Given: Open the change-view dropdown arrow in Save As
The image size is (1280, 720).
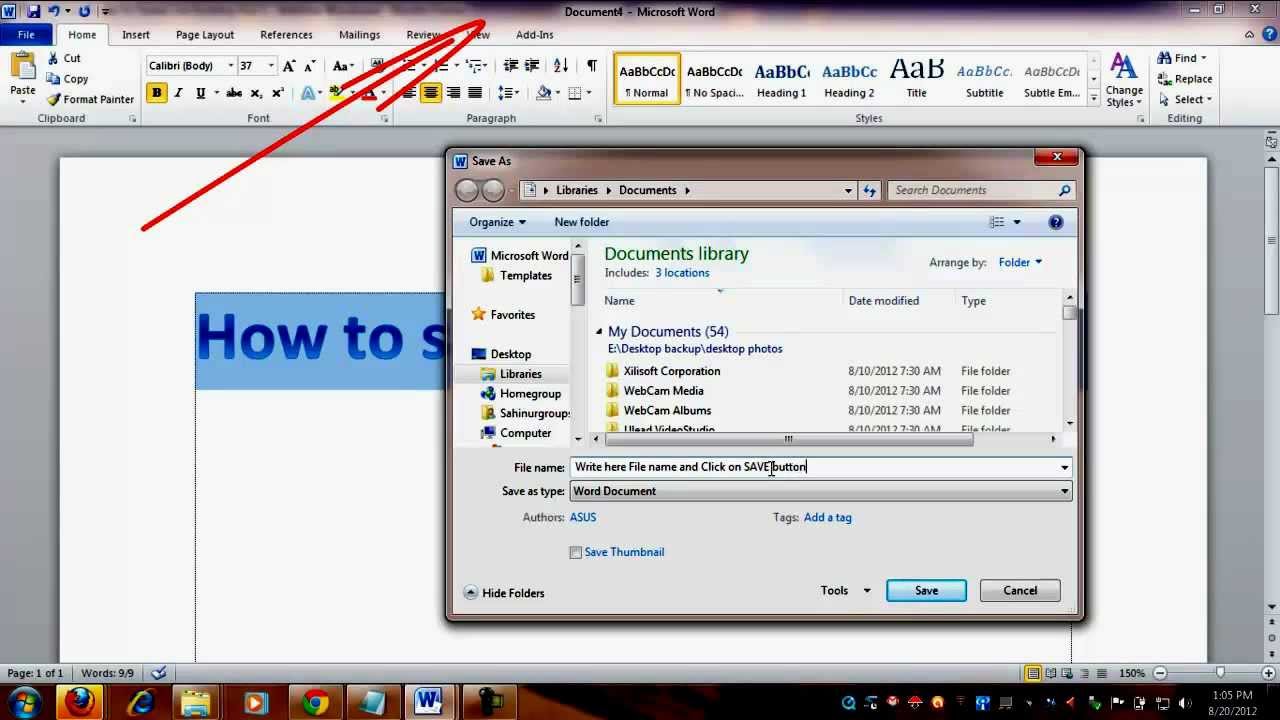Looking at the screenshot, I should click(1017, 222).
